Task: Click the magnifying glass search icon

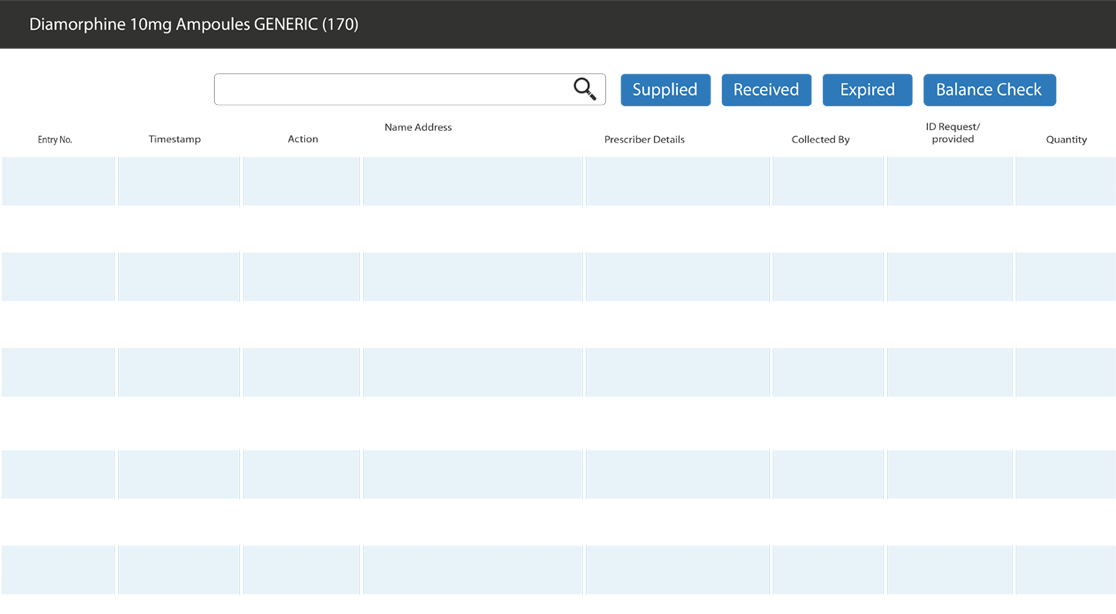Action: [x=585, y=90]
